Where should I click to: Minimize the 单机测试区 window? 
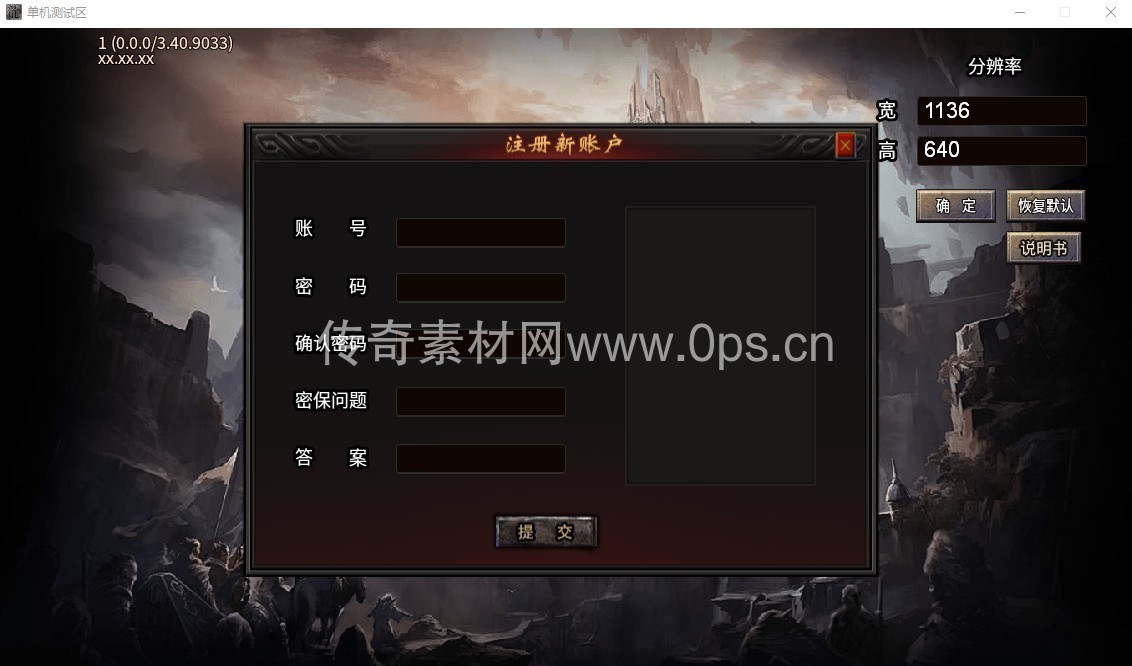pos(1020,12)
